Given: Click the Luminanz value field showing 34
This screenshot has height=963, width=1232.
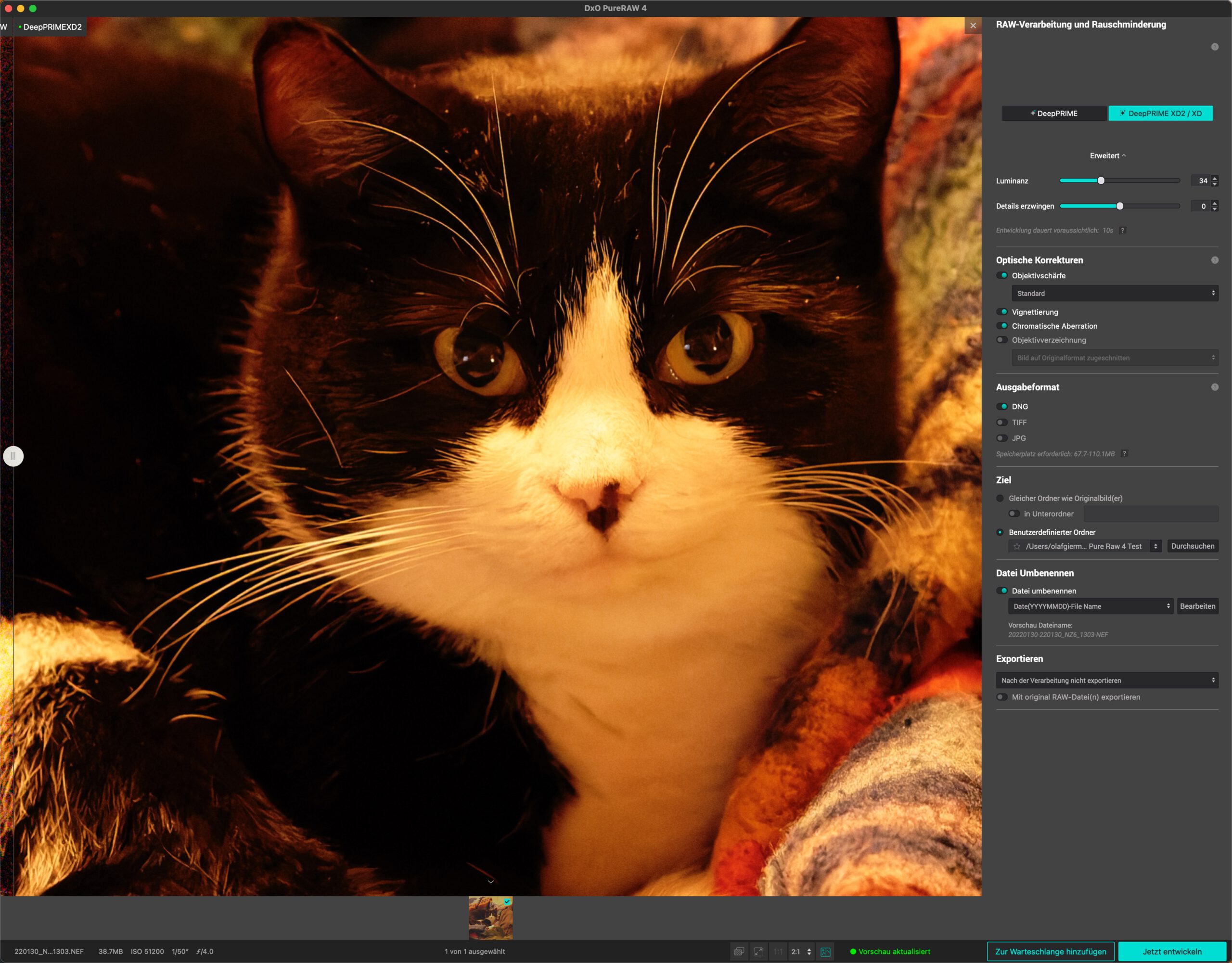Looking at the screenshot, I should [1200, 180].
